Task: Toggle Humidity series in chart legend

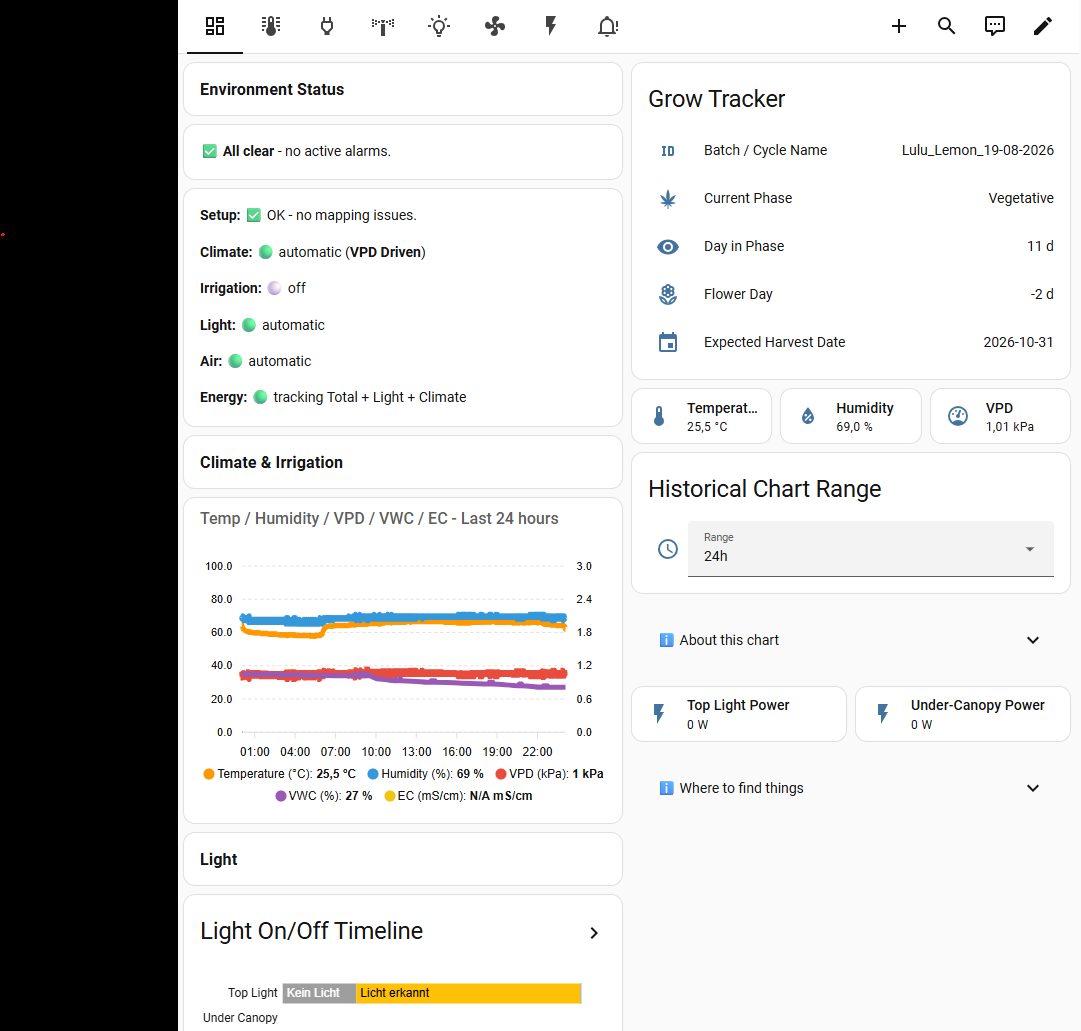Action: pyautogui.click(x=425, y=774)
